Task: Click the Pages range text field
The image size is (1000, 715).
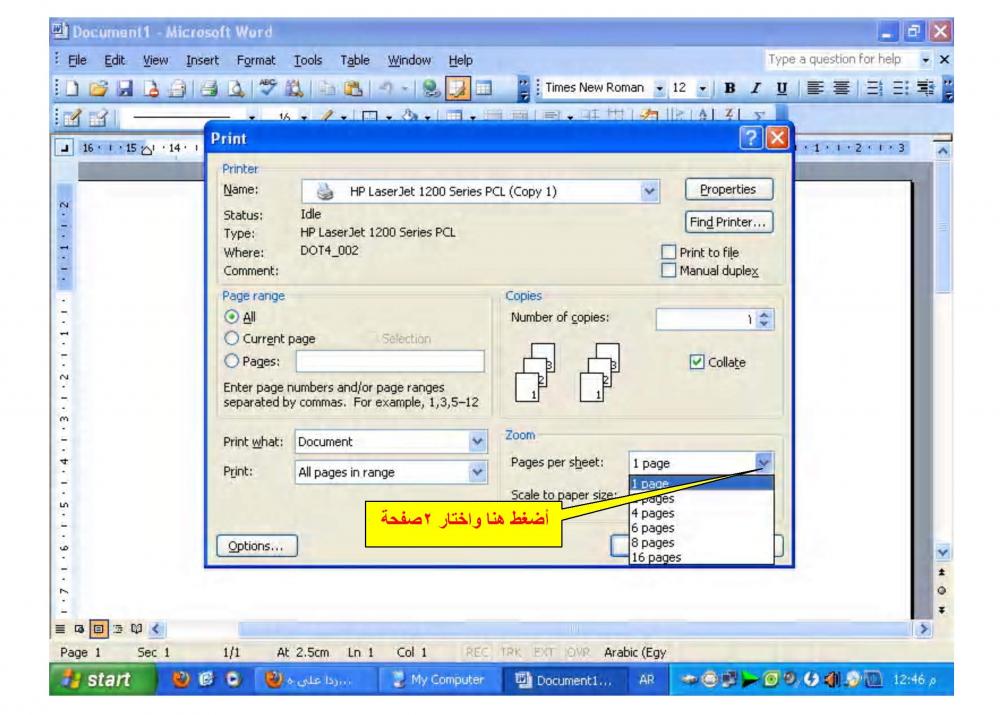Action: (390, 361)
